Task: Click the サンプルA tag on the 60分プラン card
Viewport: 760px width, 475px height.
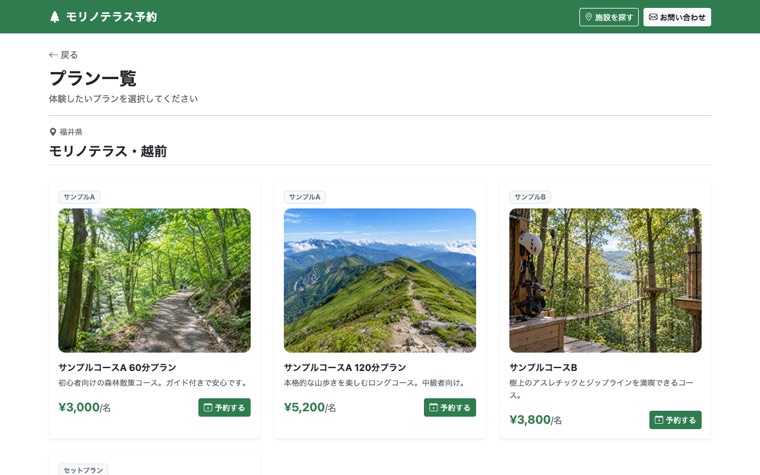Action: 79,197
